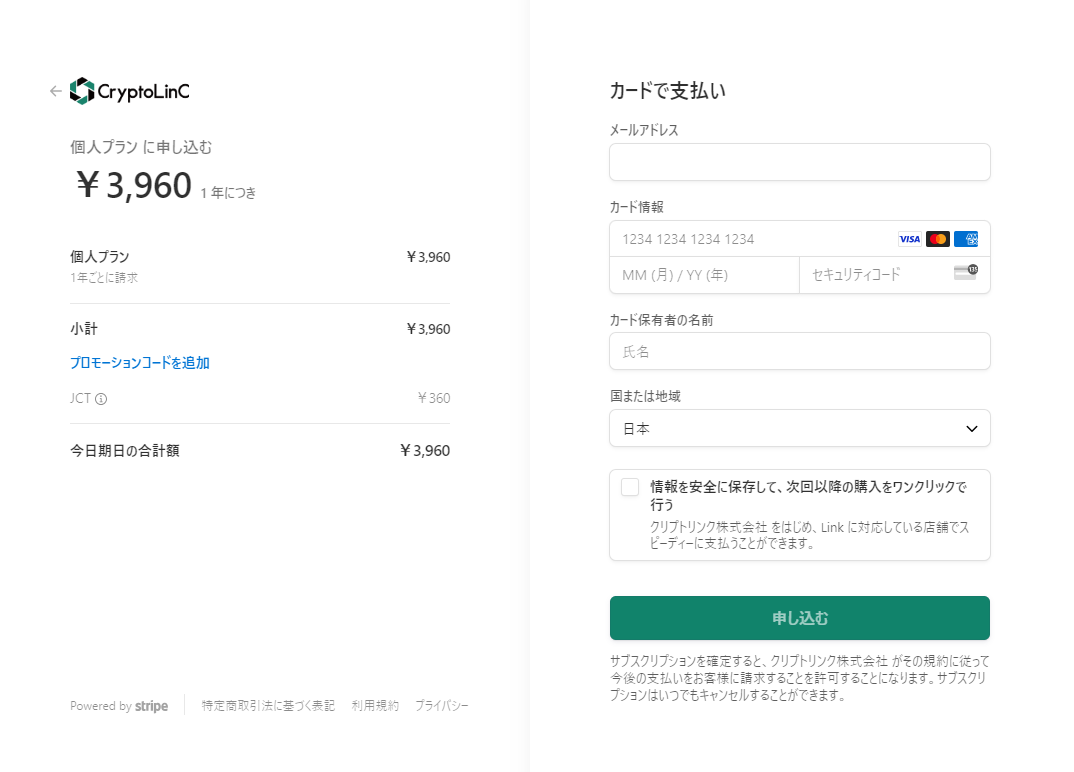Click the back arrow beside CryptoLinC logo
This screenshot has width=1074, height=772.
(x=55, y=91)
